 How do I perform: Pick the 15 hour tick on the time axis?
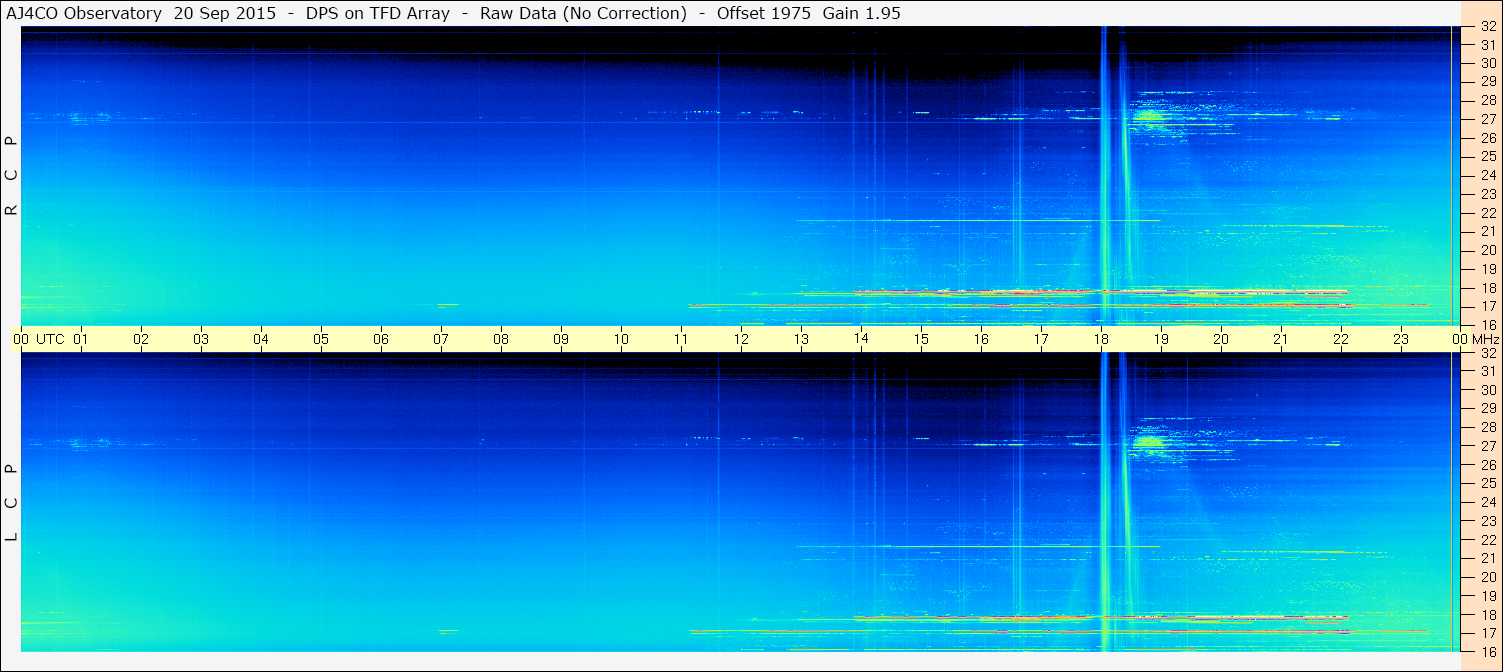pyautogui.click(x=920, y=339)
